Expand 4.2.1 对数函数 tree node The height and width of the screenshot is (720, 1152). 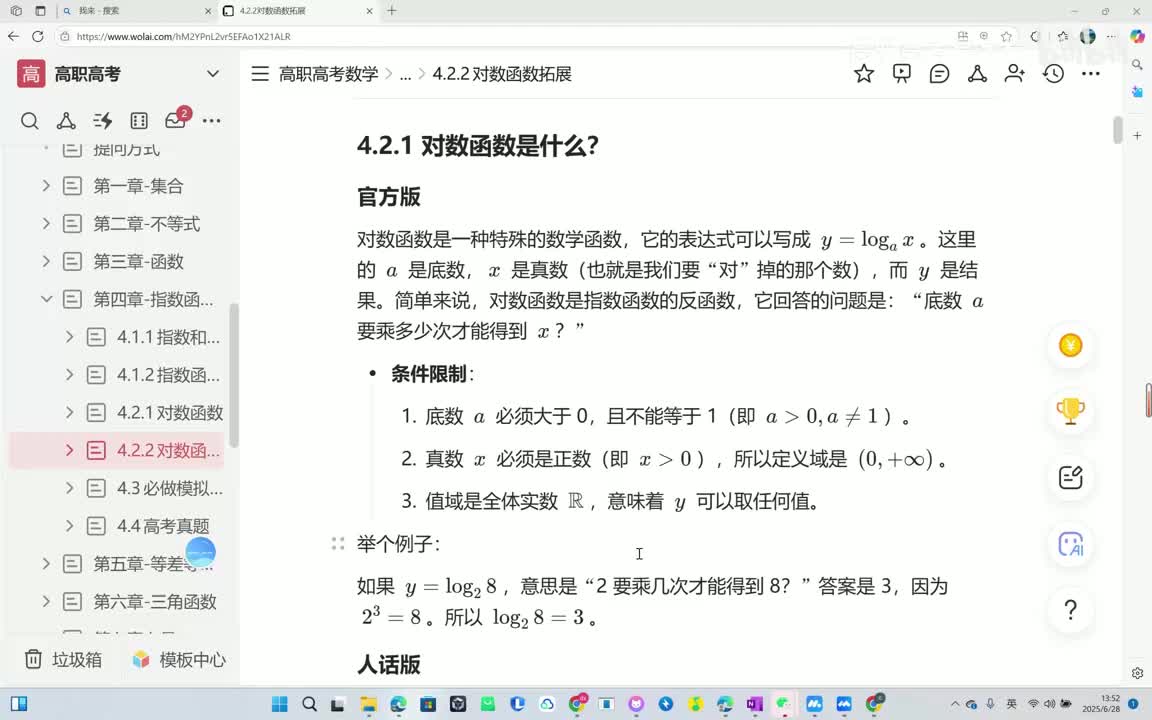[70, 412]
